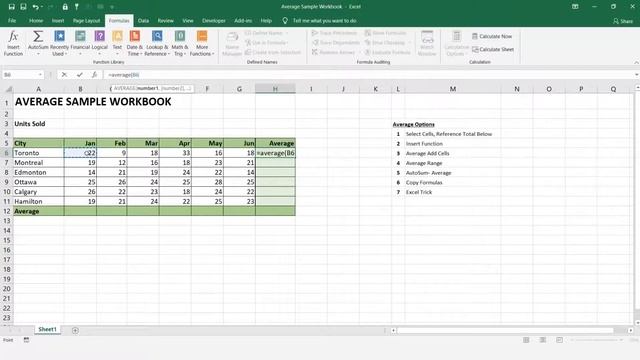Image resolution: width=640 pixels, height=360 pixels.
Task: Click Calculate Sheet
Action: pos(493,49)
